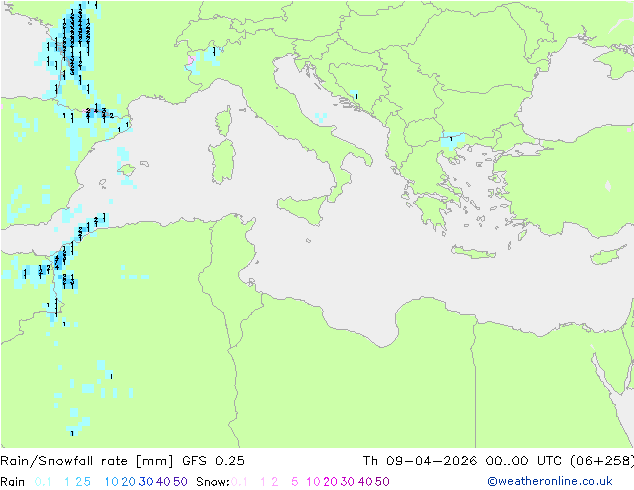The height and width of the screenshot is (490, 634).
Task: Select snow legend value 50
Action: coord(382,482)
